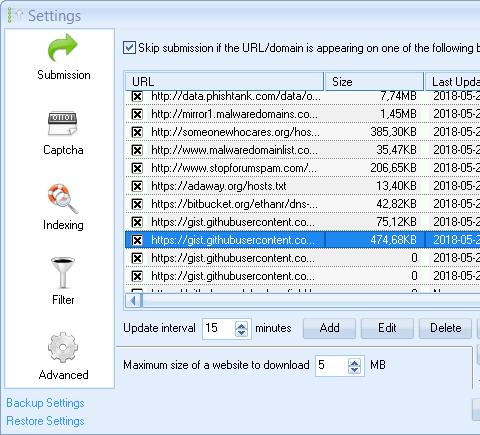The image size is (480, 435).
Task: Sort list by the Size column header
Action: (374, 82)
